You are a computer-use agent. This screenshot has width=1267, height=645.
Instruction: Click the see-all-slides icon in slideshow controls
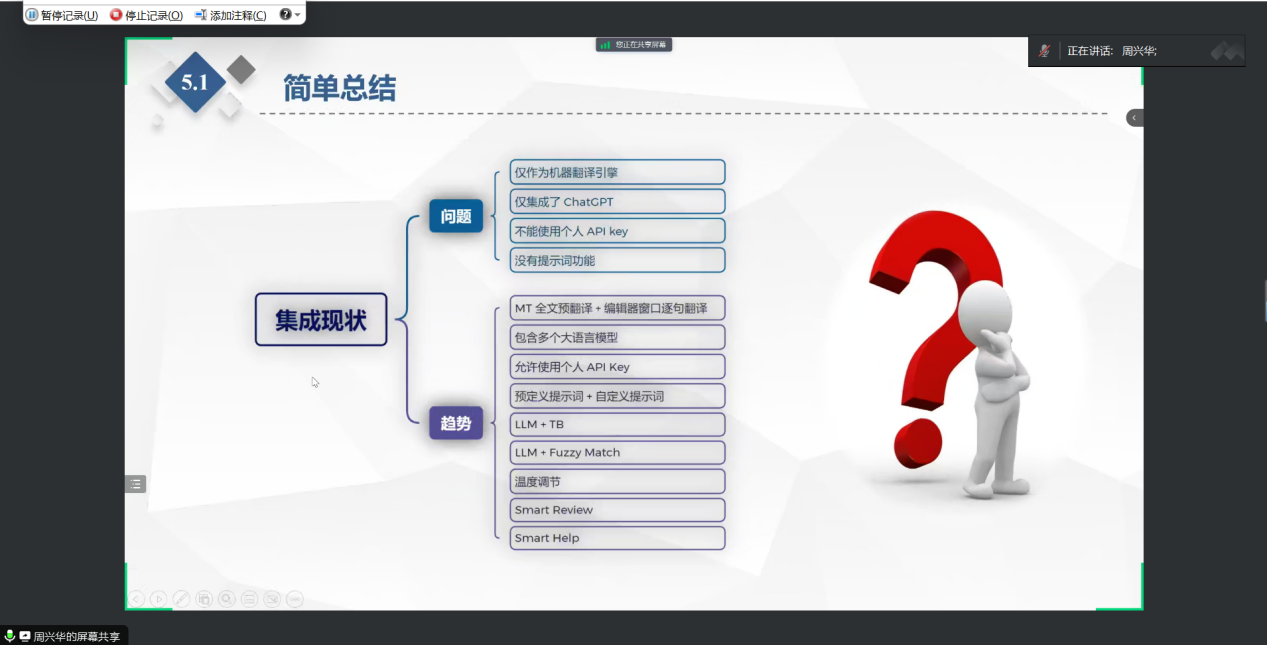(204, 599)
